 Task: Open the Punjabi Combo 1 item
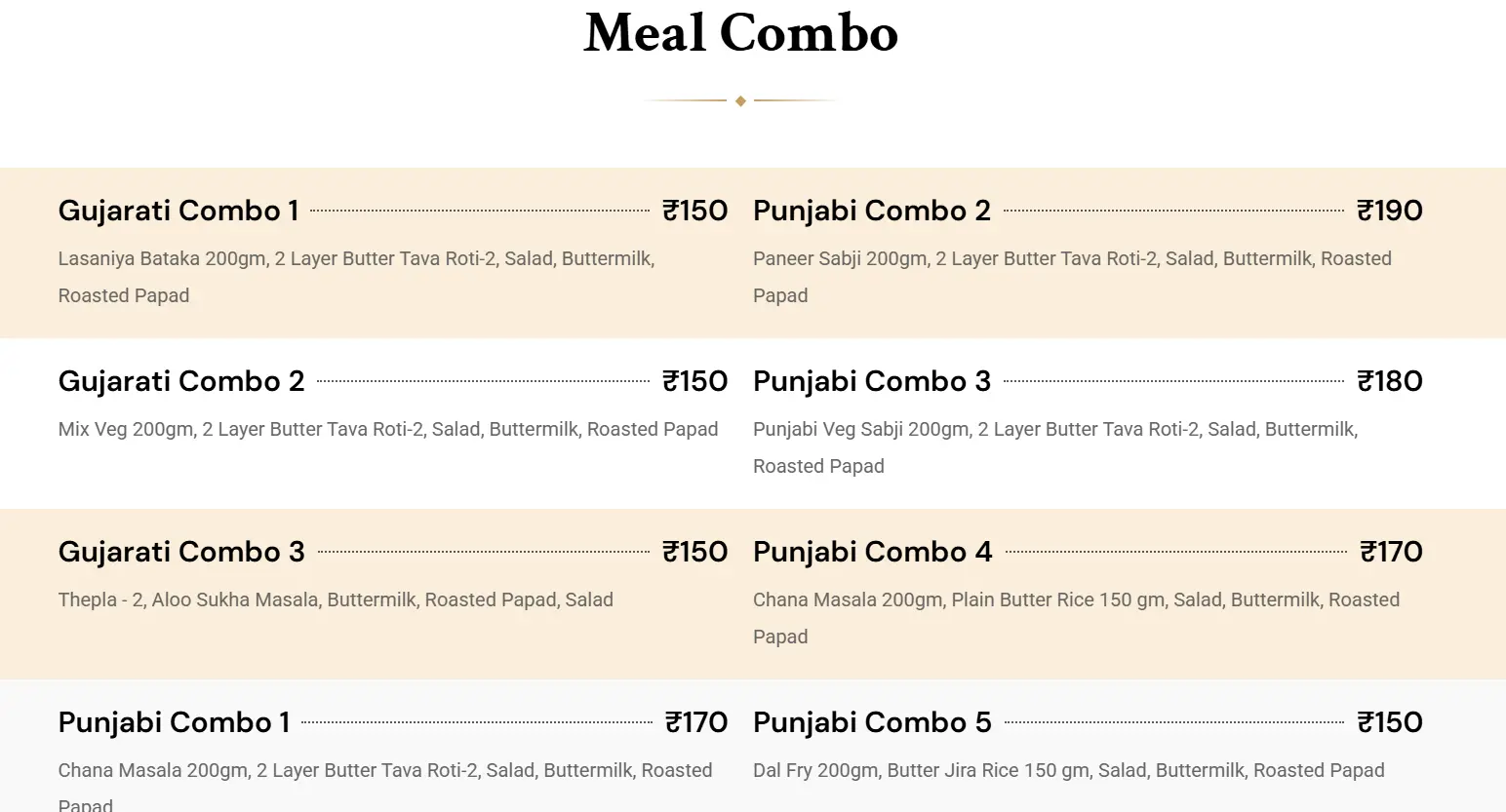175,722
